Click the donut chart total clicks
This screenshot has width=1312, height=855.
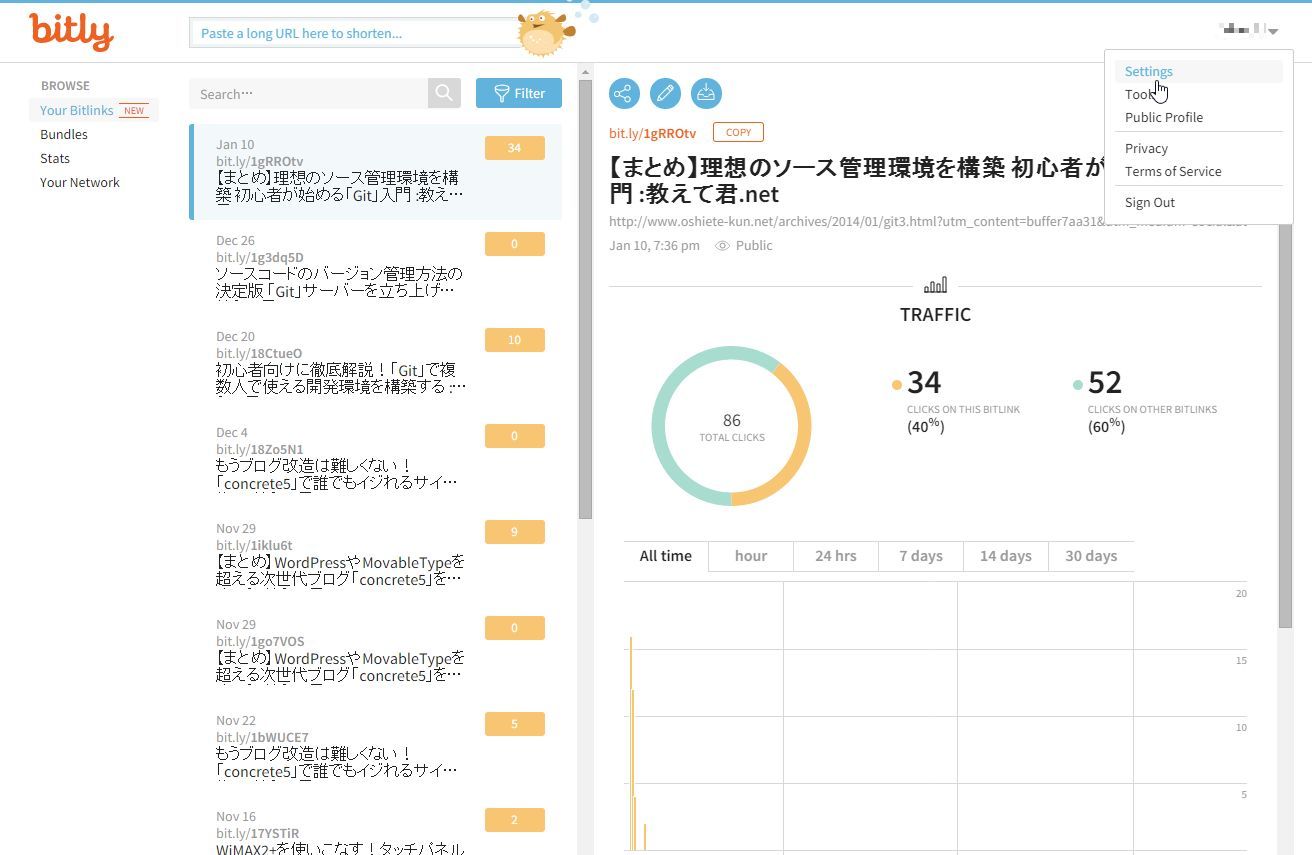[731, 426]
